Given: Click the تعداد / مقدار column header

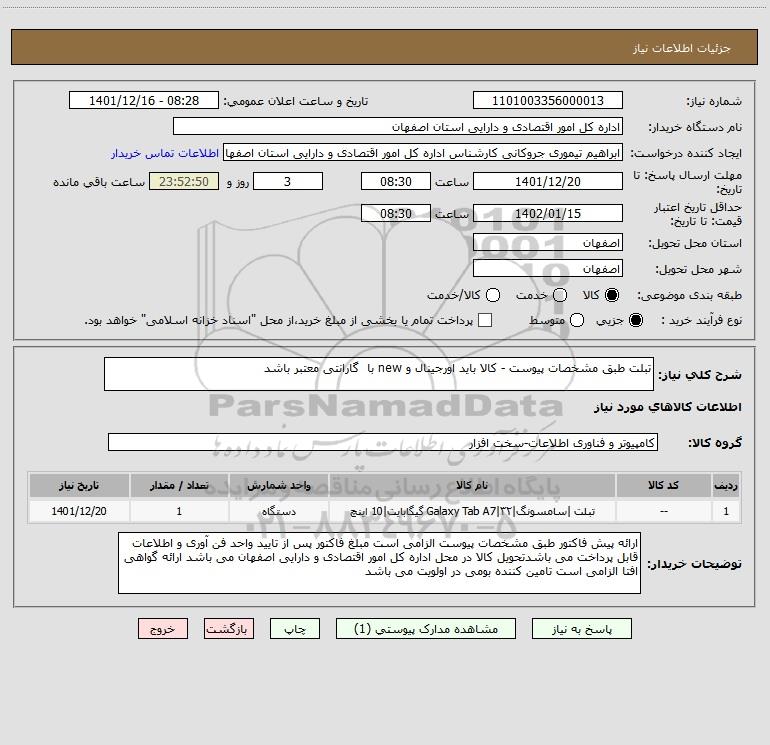Looking at the screenshot, I should [x=179, y=486].
